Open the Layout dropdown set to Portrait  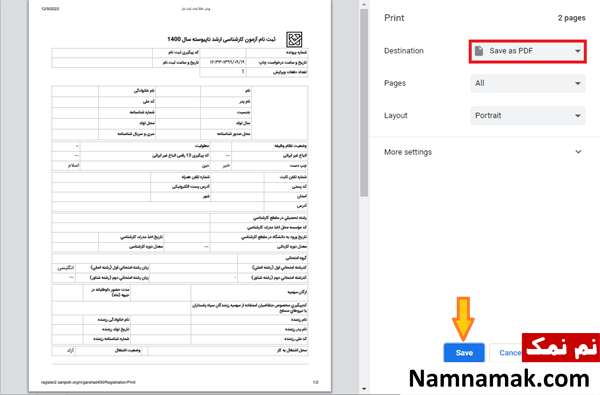[x=528, y=115]
